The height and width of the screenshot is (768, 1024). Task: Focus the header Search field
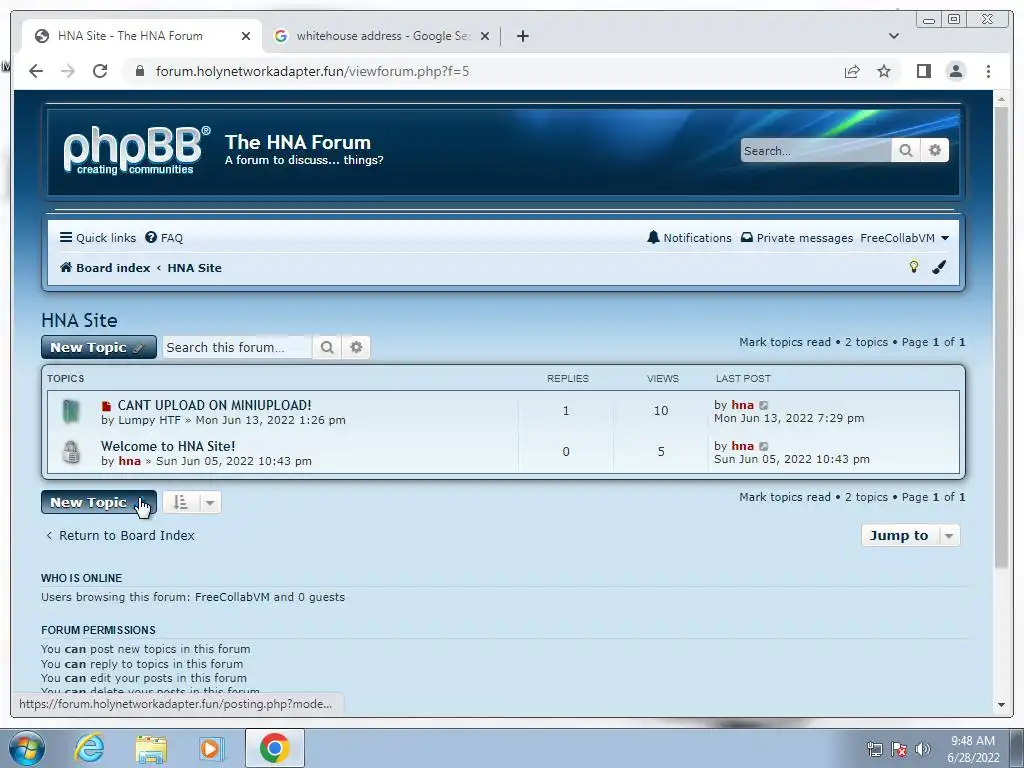coord(816,151)
